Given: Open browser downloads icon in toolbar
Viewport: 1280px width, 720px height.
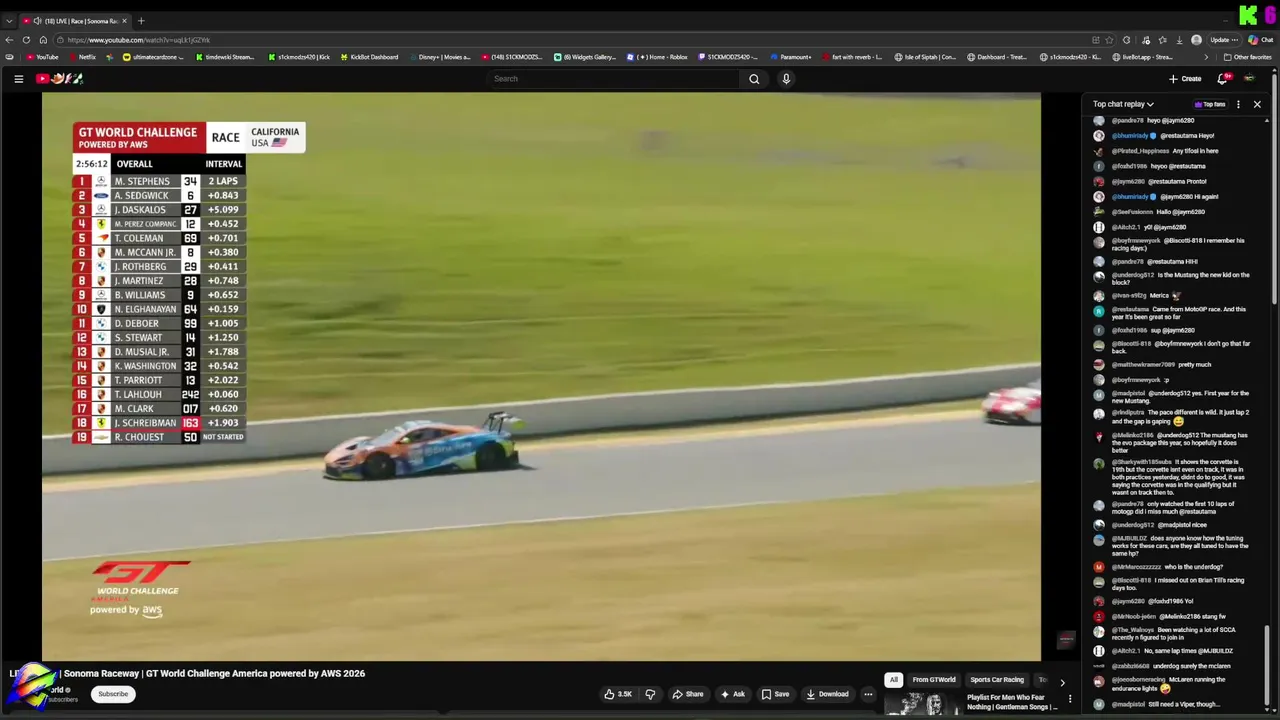Looking at the screenshot, I should click(1179, 40).
